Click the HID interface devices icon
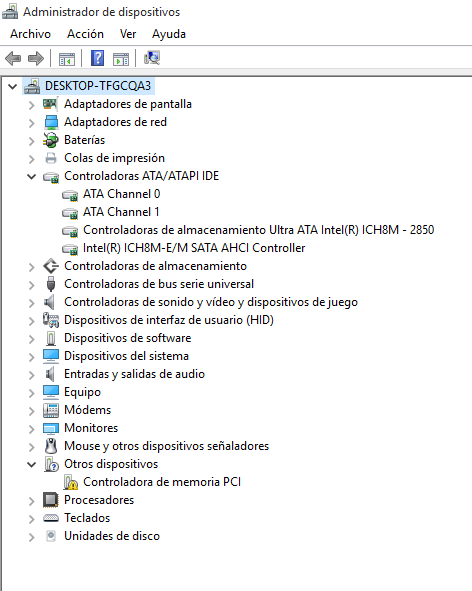This screenshot has height=591, width=472. pos(51,320)
